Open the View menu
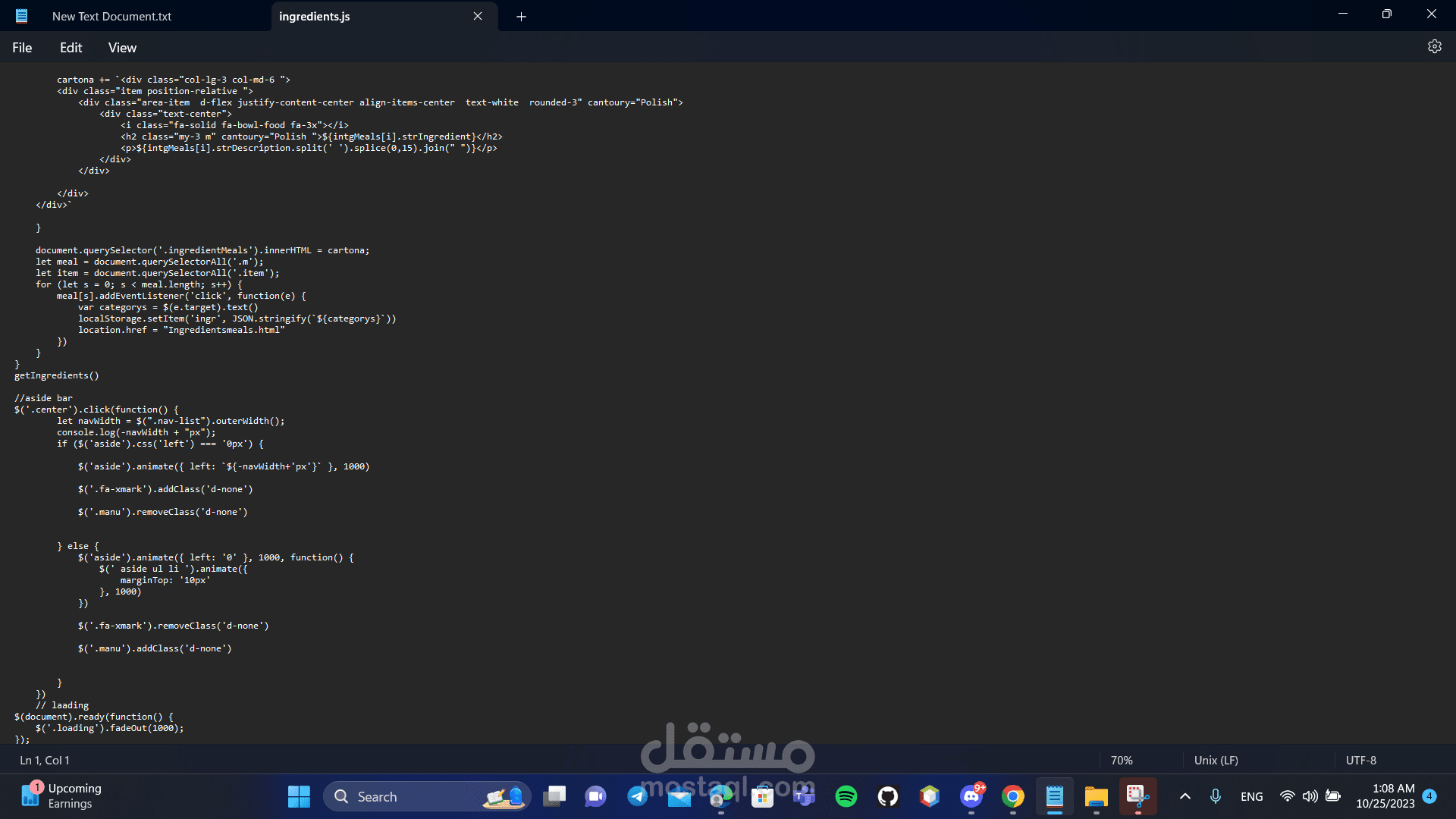1456x819 pixels. [x=122, y=48]
